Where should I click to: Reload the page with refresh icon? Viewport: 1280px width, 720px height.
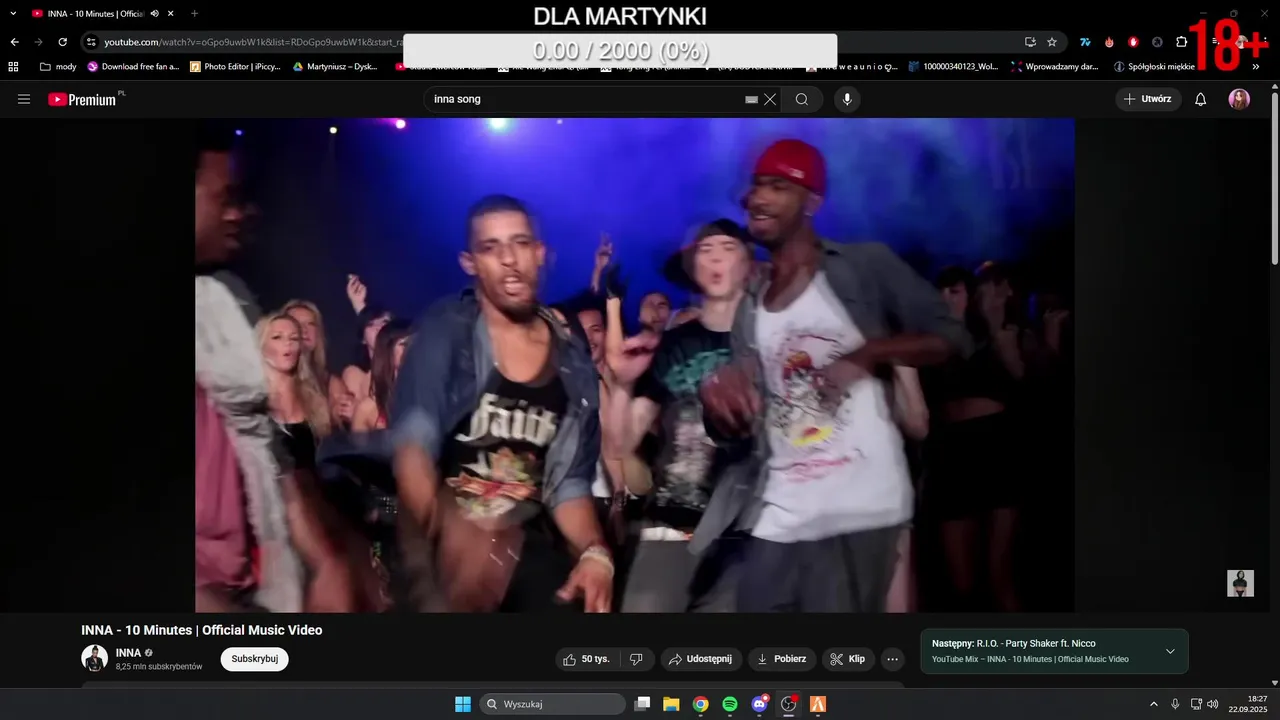(x=62, y=42)
